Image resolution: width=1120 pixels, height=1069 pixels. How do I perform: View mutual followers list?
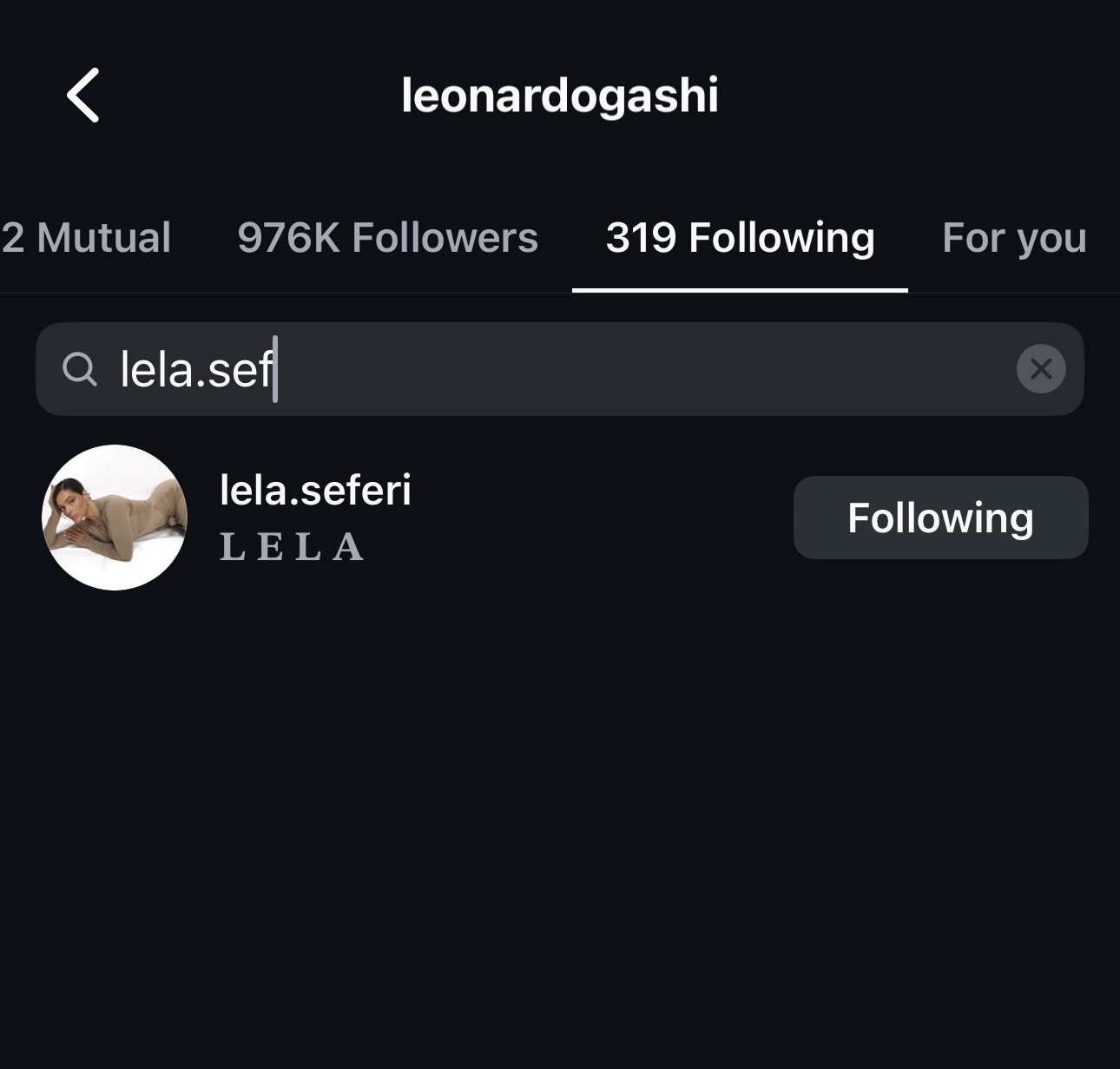coord(87,238)
